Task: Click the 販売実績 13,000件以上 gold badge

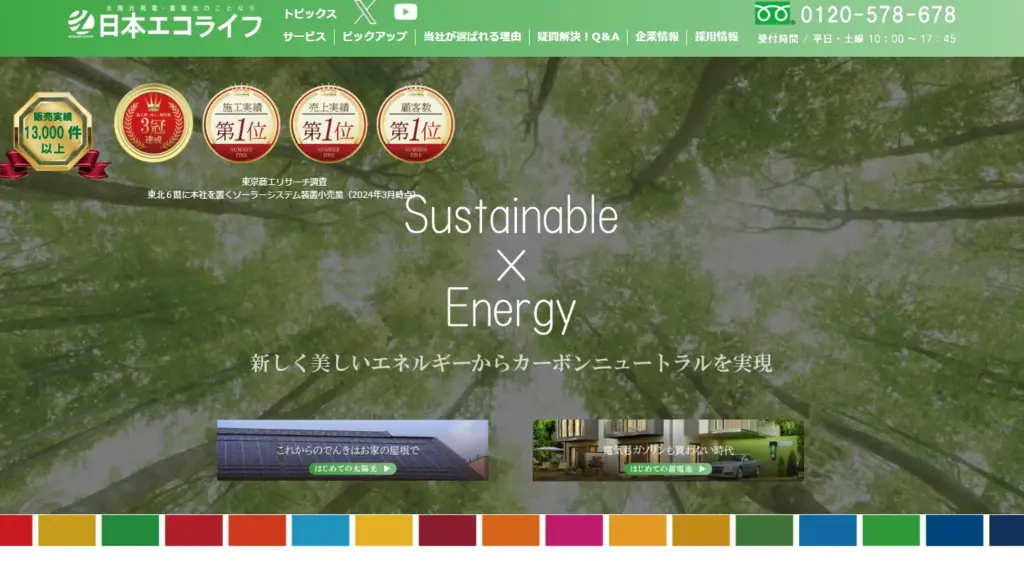Action: coord(53,133)
